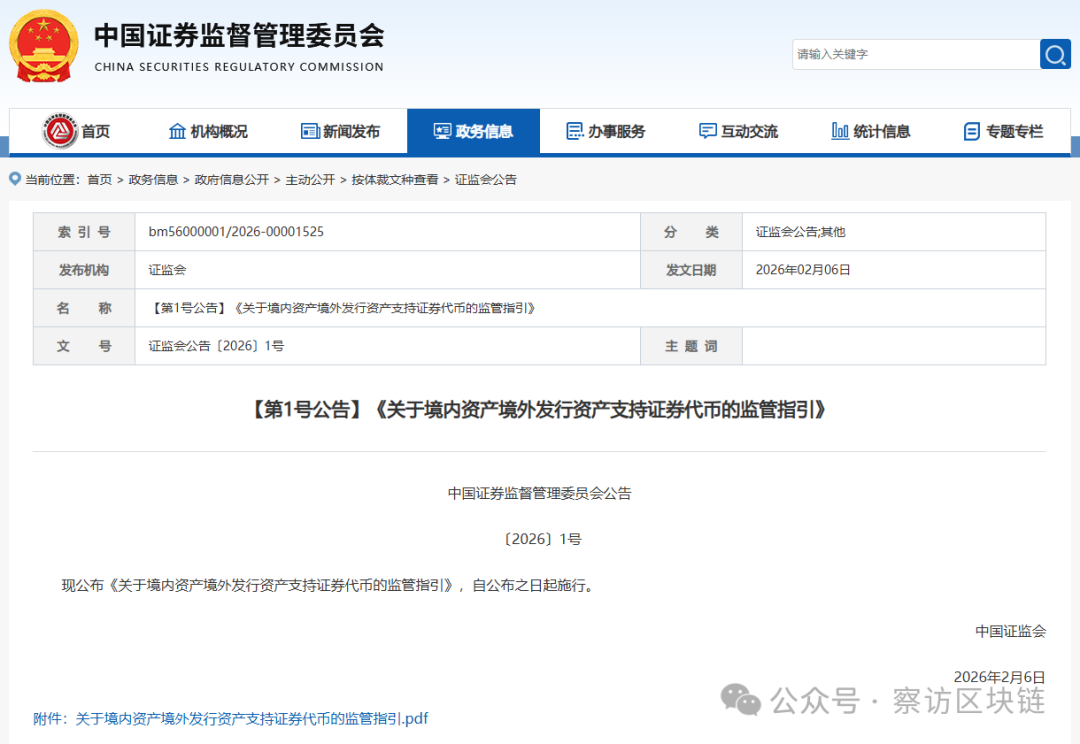Click the location pin icon in breadcrumb
The height and width of the screenshot is (744, 1080).
[x=15, y=179]
